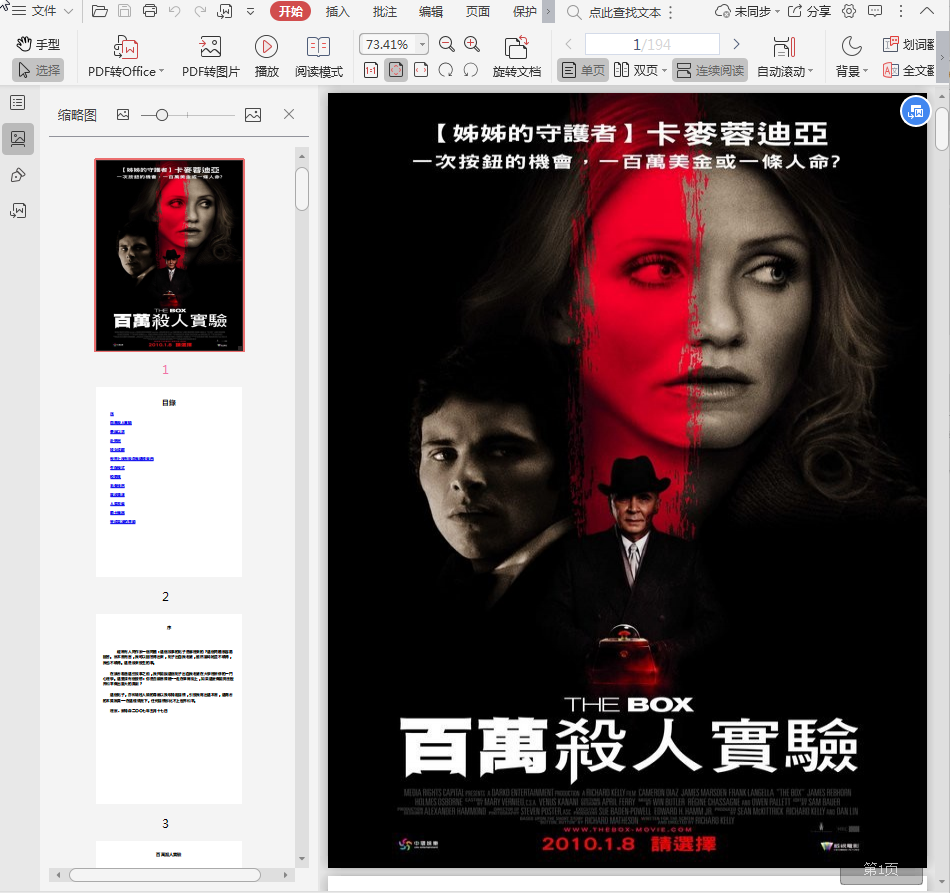Switch to 批注 tab
The width and height of the screenshot is (950, 893).
pos(384,12)
